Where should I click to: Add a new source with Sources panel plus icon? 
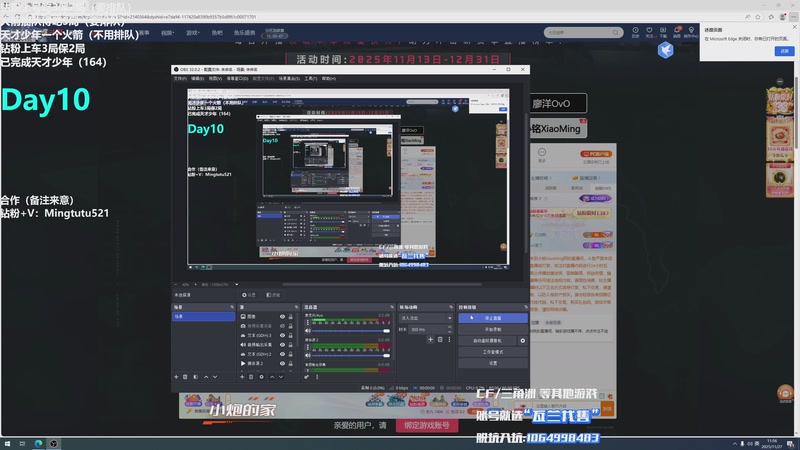242,377
